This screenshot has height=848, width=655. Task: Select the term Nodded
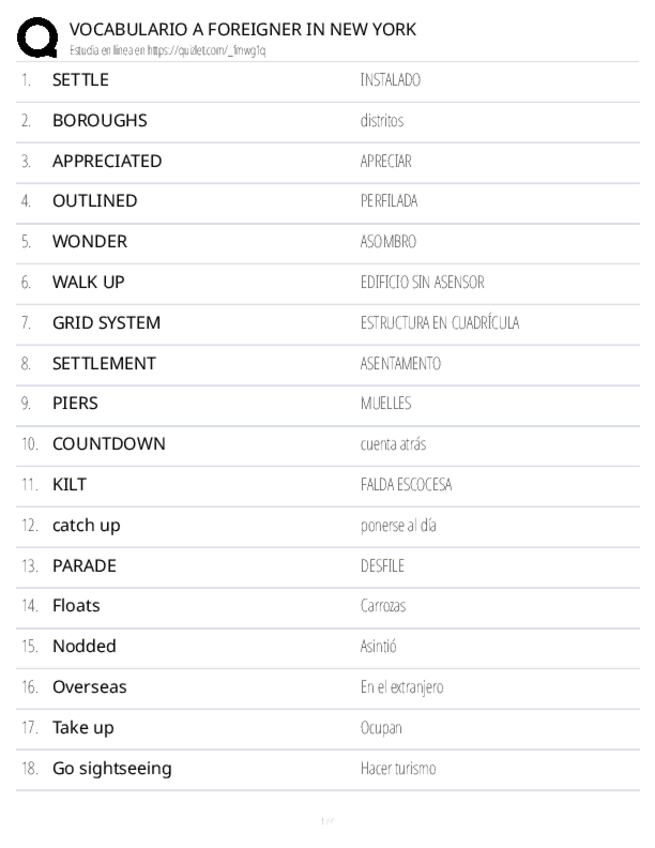[x=84, y=646]
